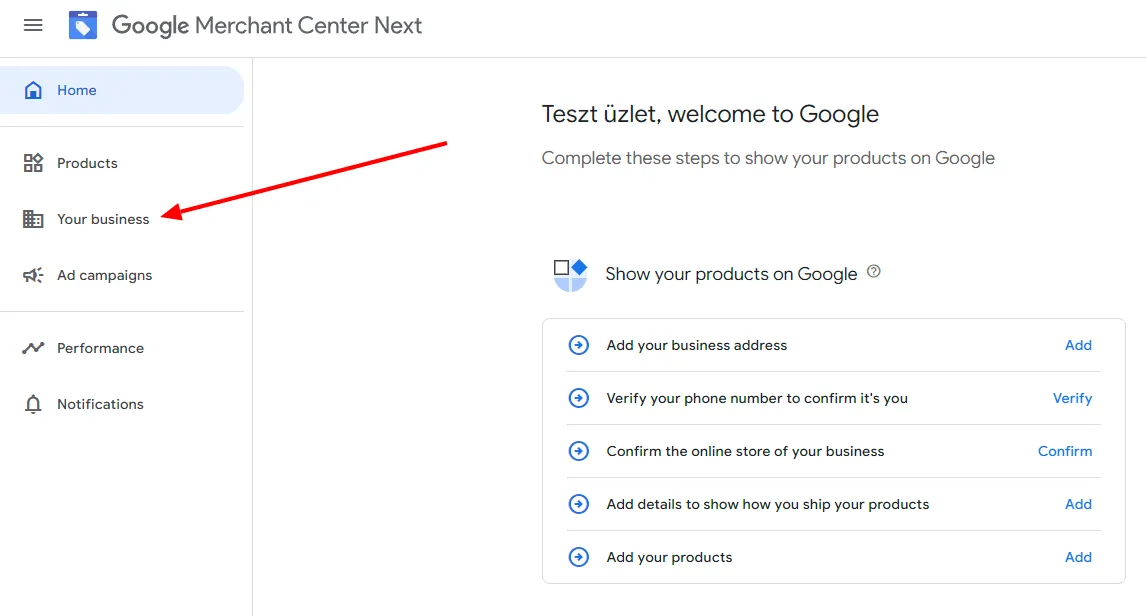Click 'Teszt üzlet, welcome to Google' heading

(x=710, y=114)
